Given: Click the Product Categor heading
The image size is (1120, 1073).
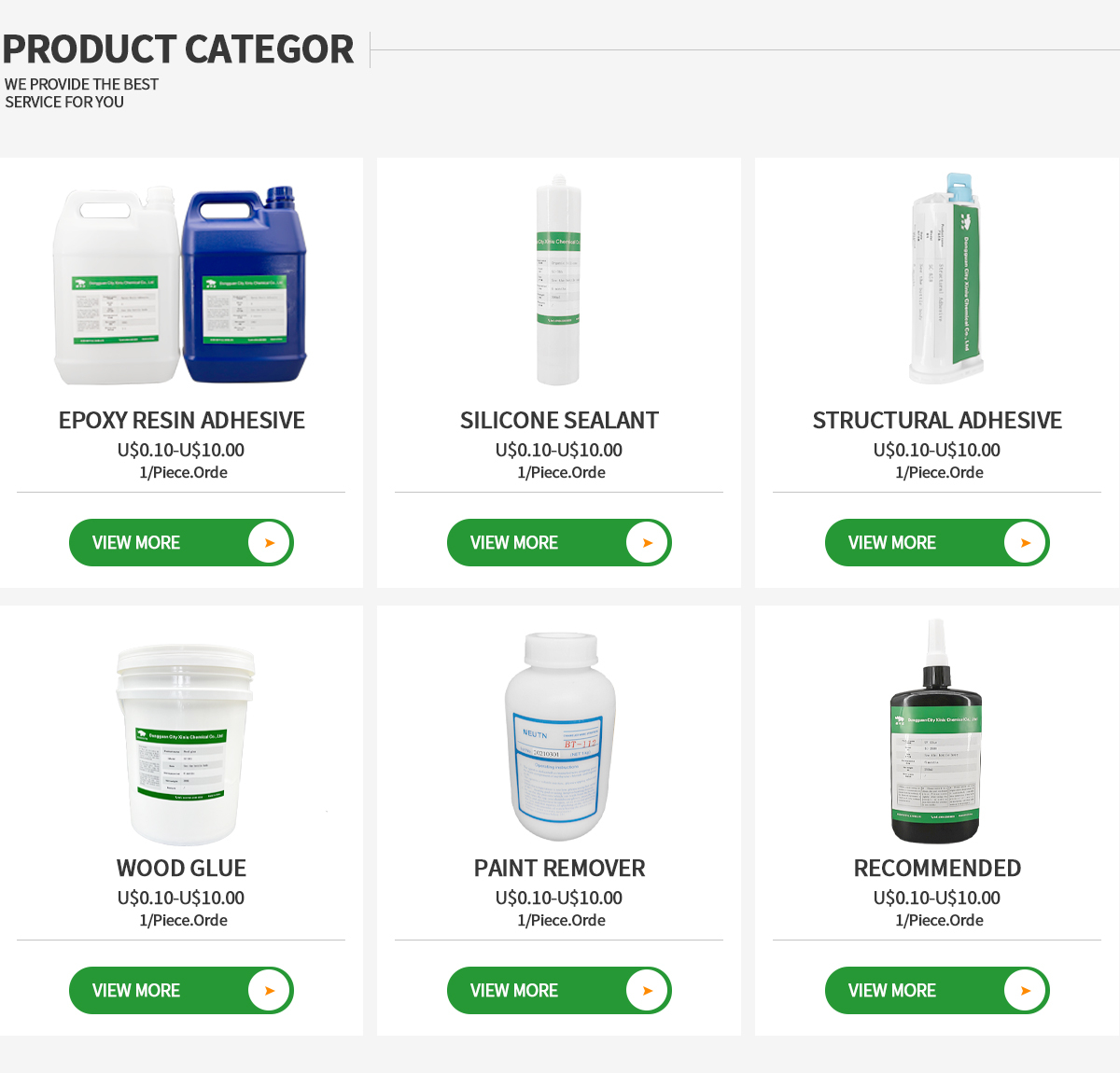Looking at the screenshot, I should (177, 49).
